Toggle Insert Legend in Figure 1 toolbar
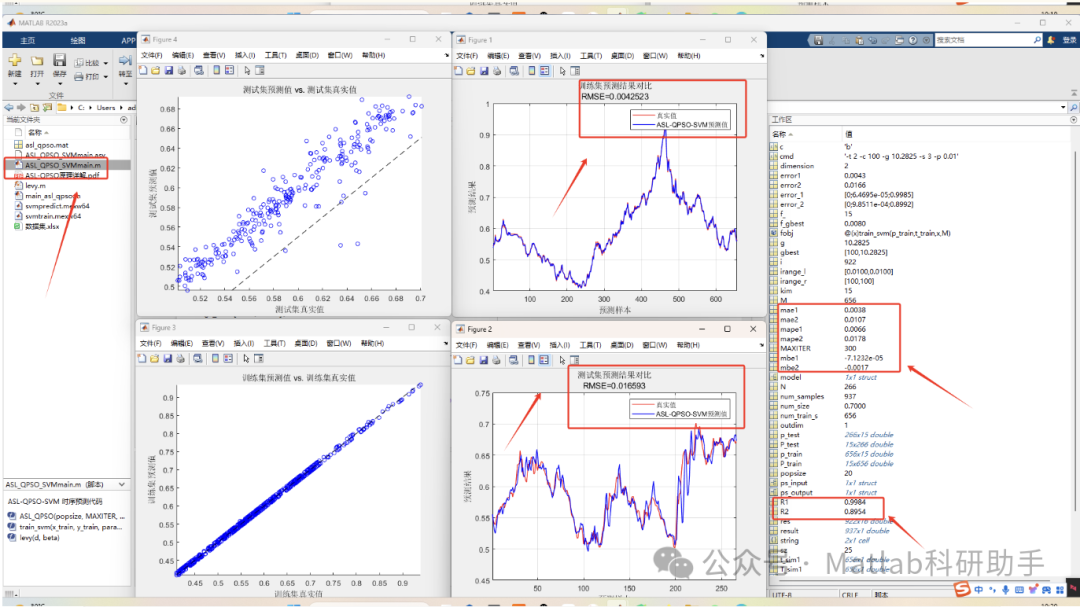This screenshot has width=1080, height=607. click(x=545, y=71)
